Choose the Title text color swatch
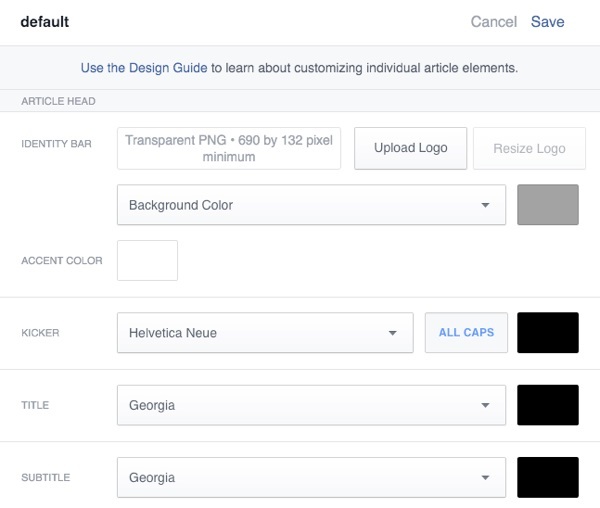600x508 pixels. (x=547, y=406)
